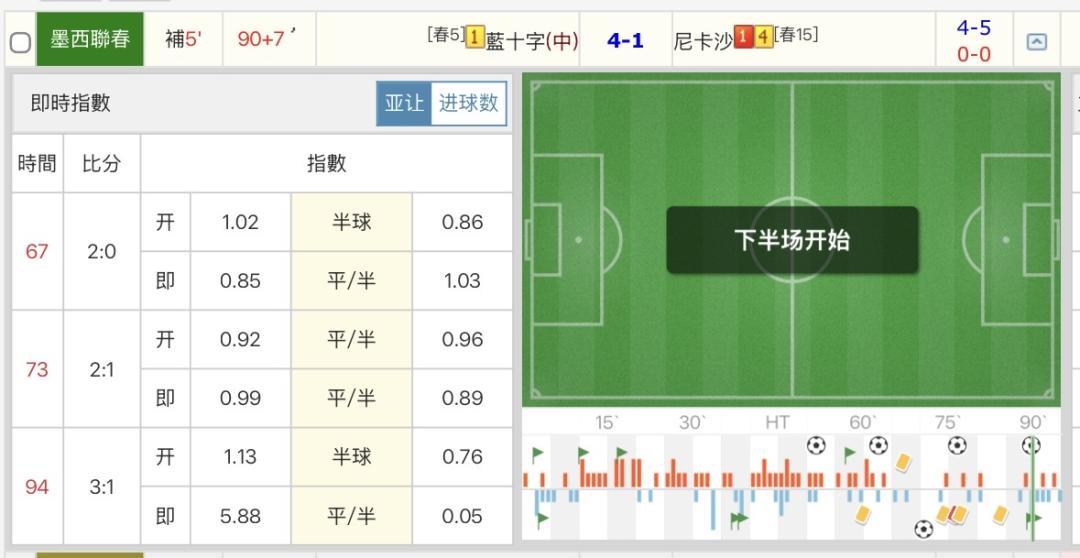
Task: Open the 尼卡沙 team name link
Action: [x=703, y=41]
